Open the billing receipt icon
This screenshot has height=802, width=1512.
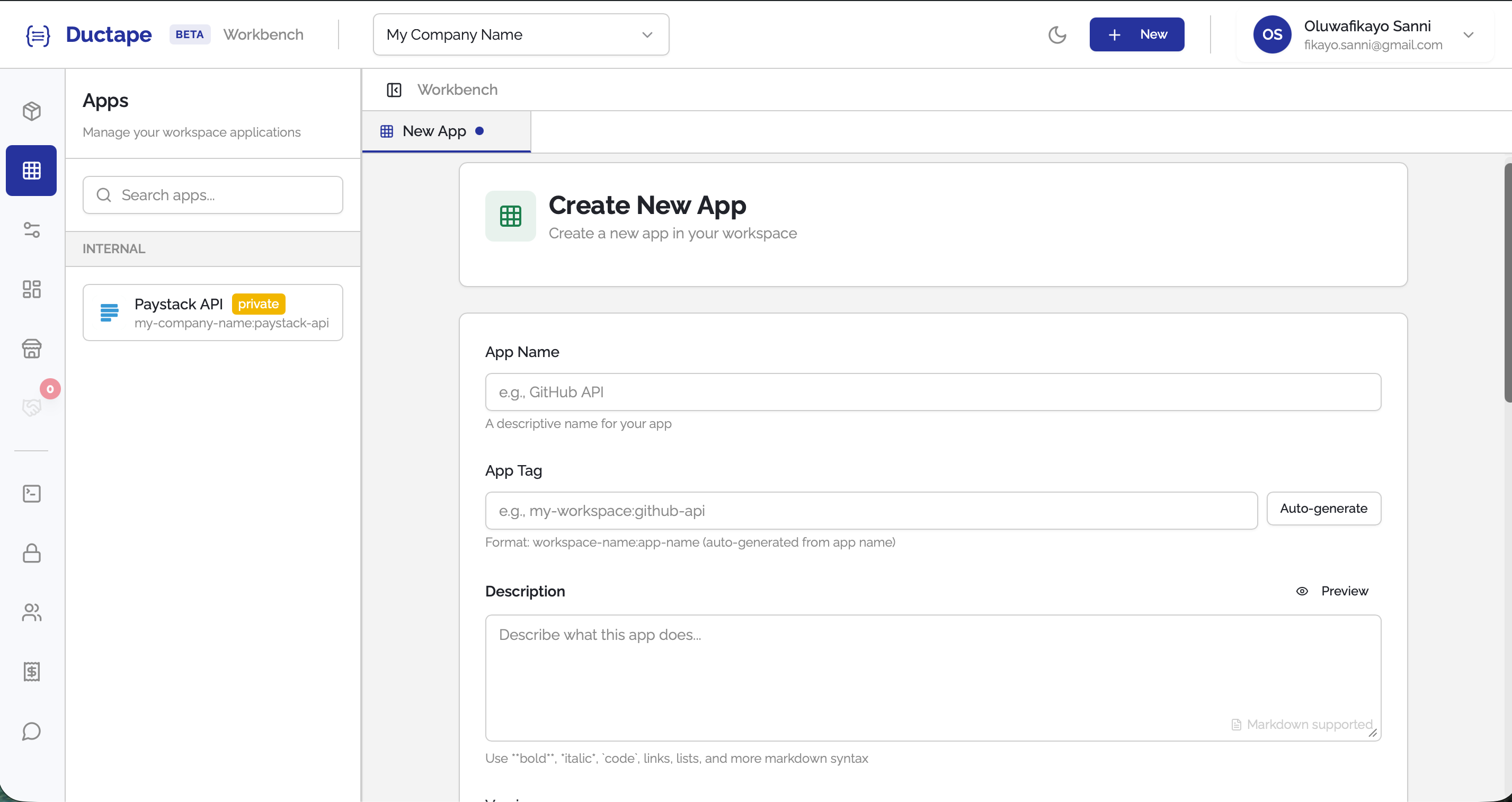(31, 672)
